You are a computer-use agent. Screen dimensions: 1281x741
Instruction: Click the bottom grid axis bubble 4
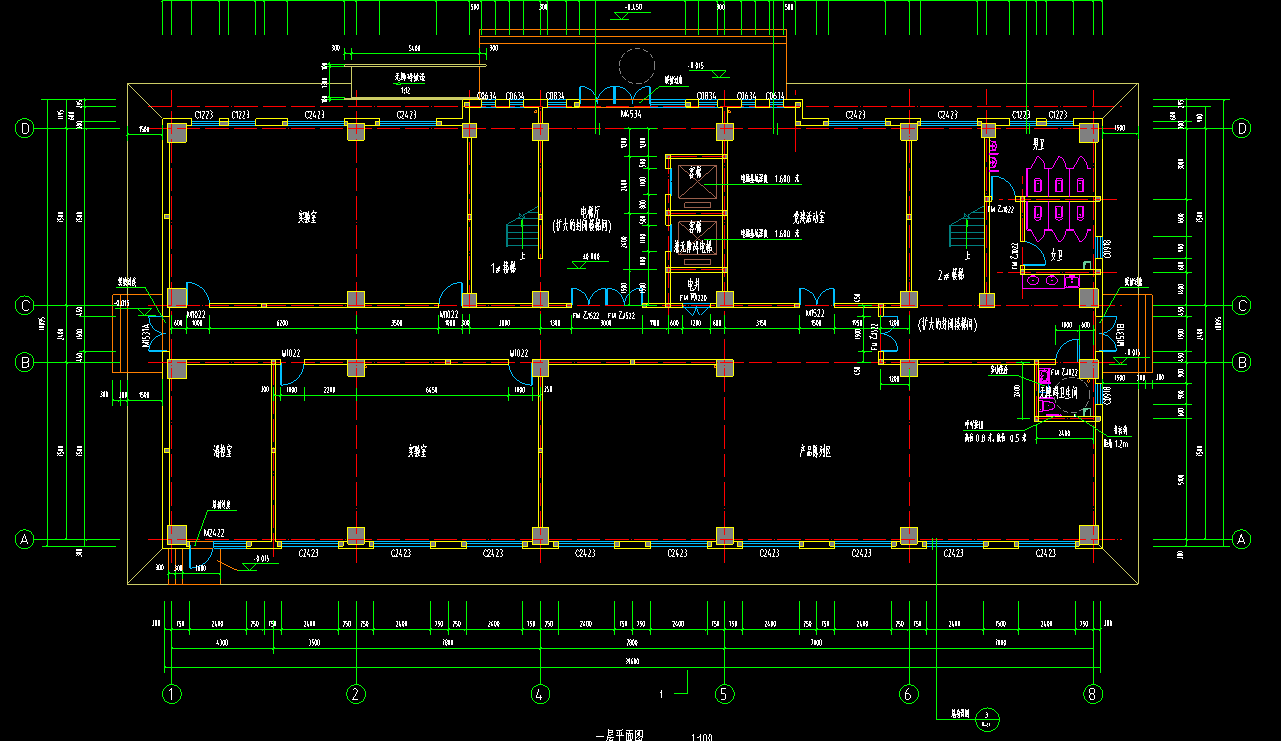pyautogui.click(x=540, y=694)
